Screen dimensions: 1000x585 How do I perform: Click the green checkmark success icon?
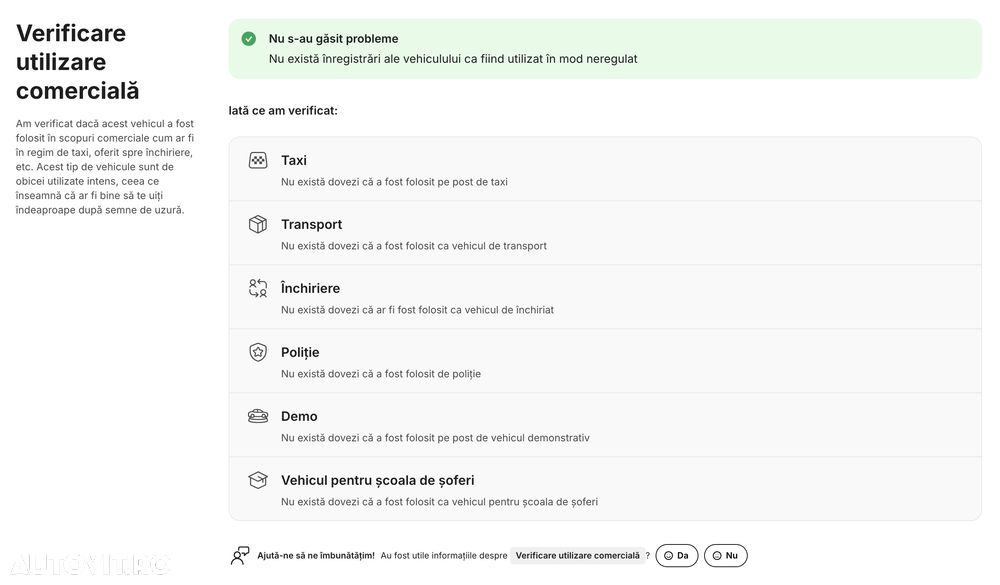coord(249,39)
